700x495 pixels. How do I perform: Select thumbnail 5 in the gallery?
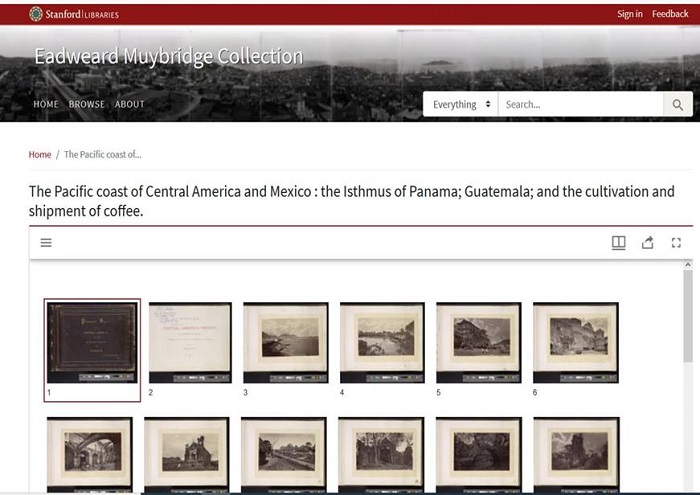pos(478,342)
